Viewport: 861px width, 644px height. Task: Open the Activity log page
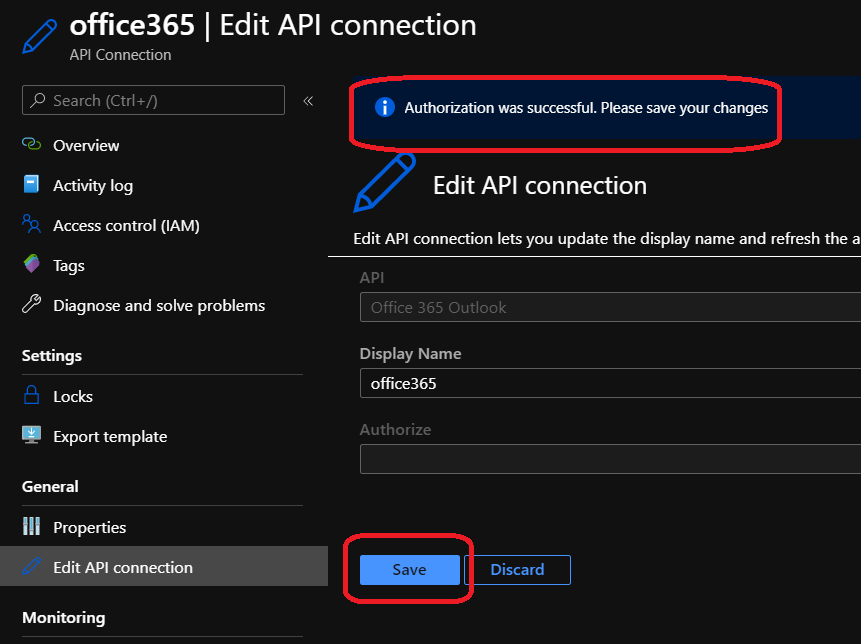coord(93,185)
